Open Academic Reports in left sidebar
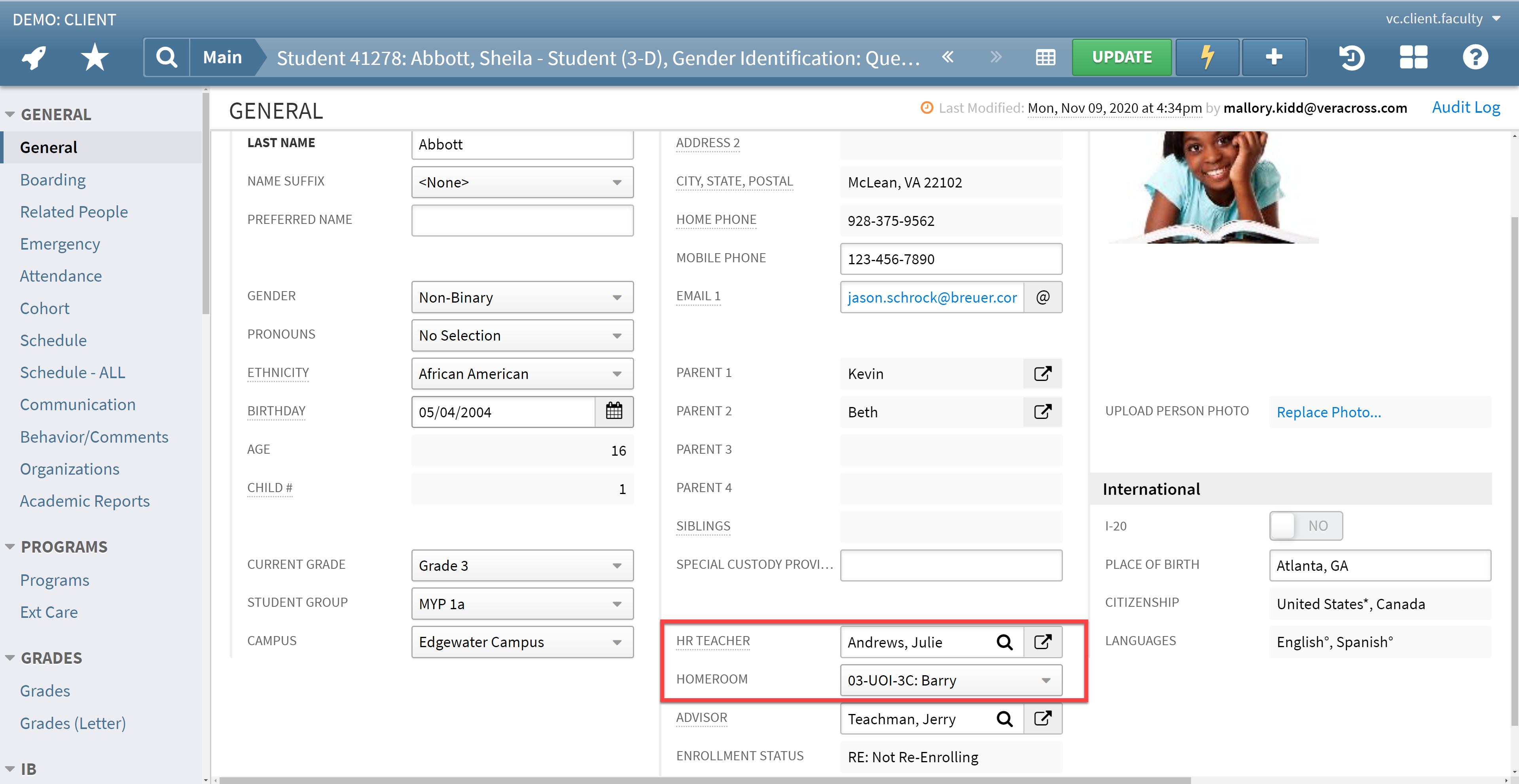 tap(84, 501)
